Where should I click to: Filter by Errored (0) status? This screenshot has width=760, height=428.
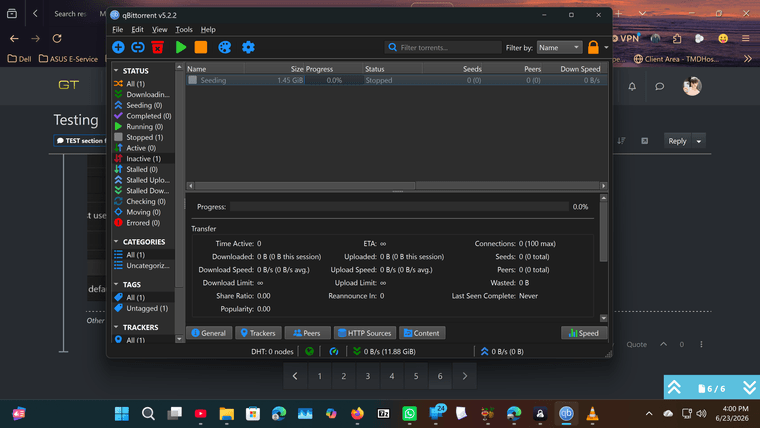click(x=144, y=223)
